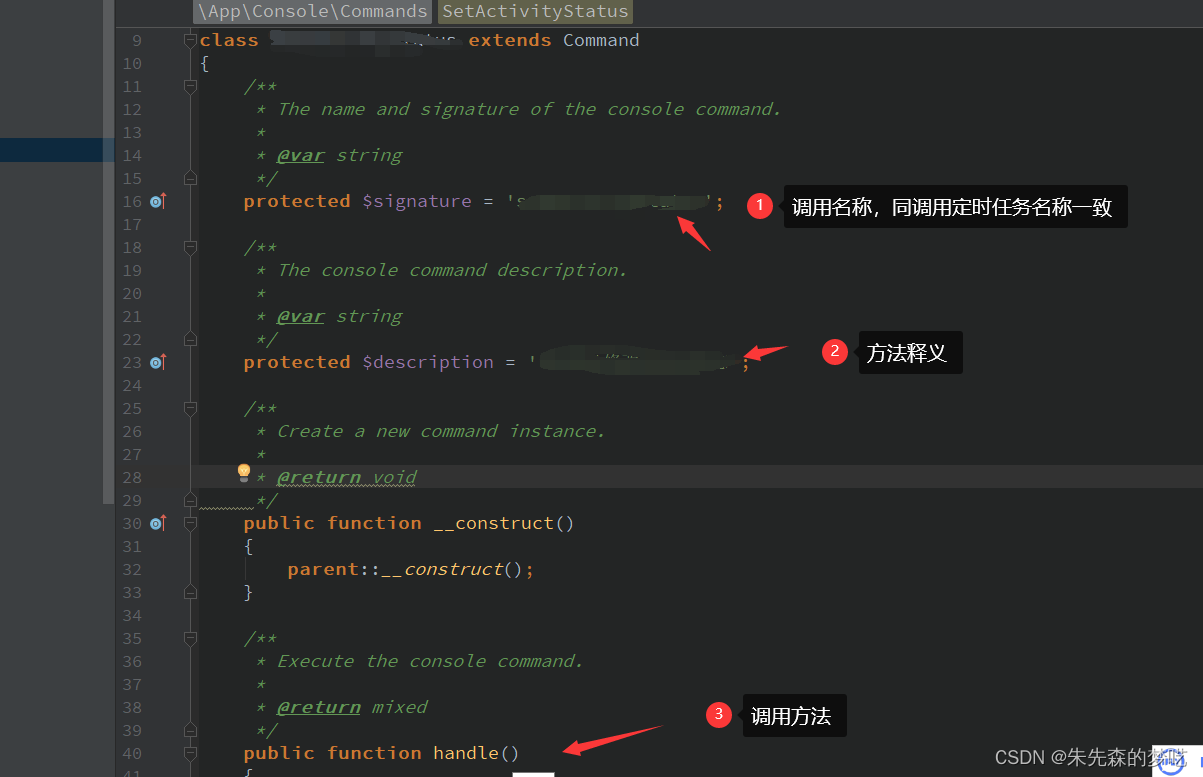Click the override marker beside __construct function
This screenshot has height=777, width=1203.
click(157, 523)
